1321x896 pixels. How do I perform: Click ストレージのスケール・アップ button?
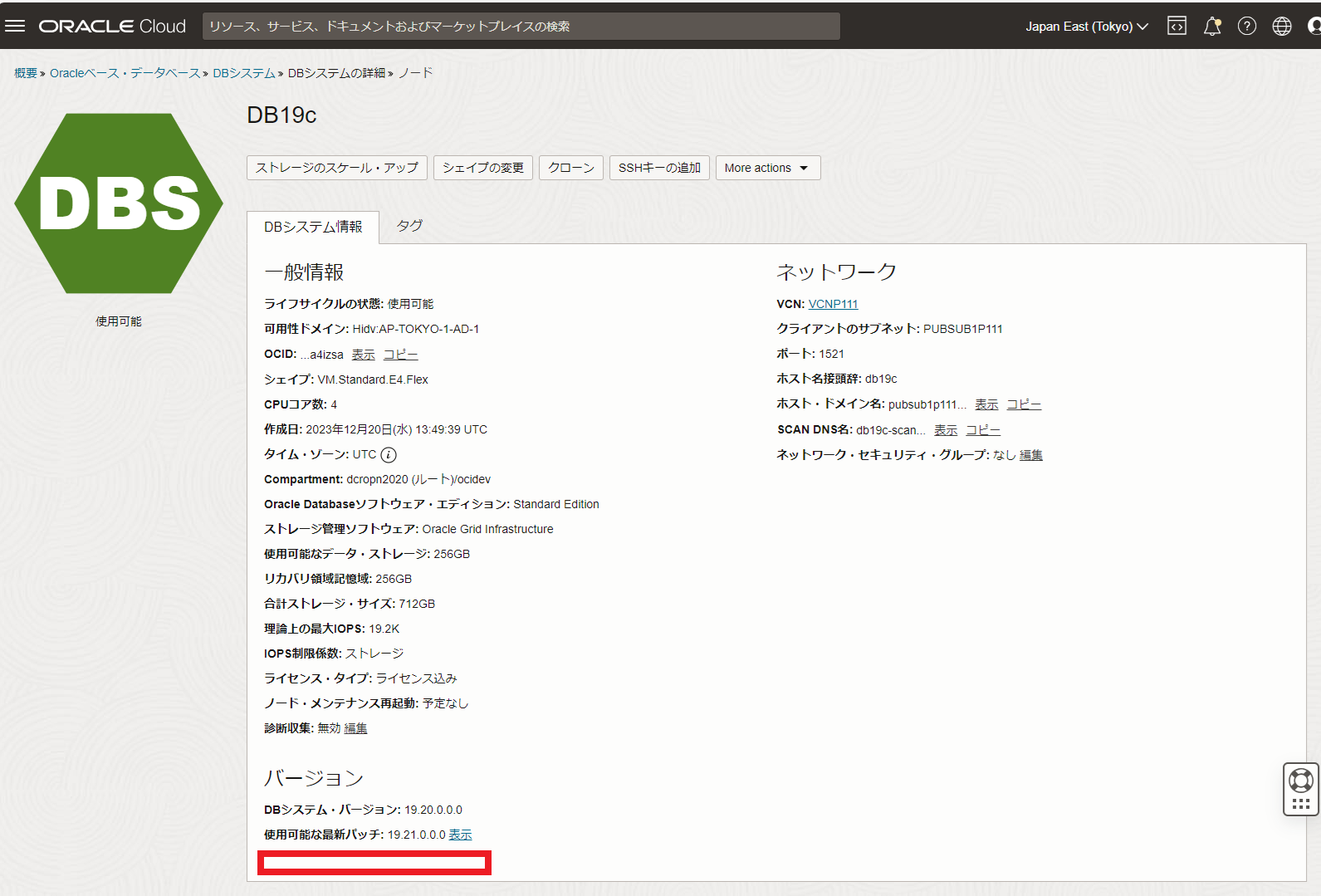click(337, 168)
